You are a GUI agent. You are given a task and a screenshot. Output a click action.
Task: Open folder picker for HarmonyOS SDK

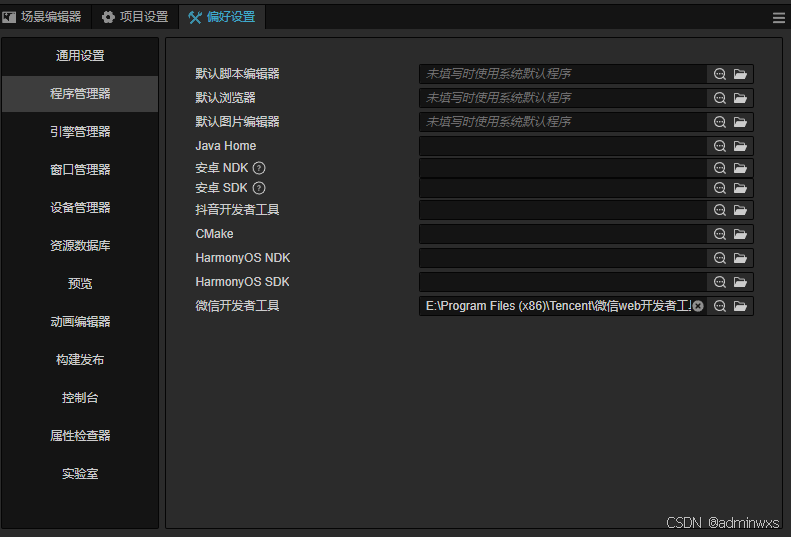click(740, 282)
